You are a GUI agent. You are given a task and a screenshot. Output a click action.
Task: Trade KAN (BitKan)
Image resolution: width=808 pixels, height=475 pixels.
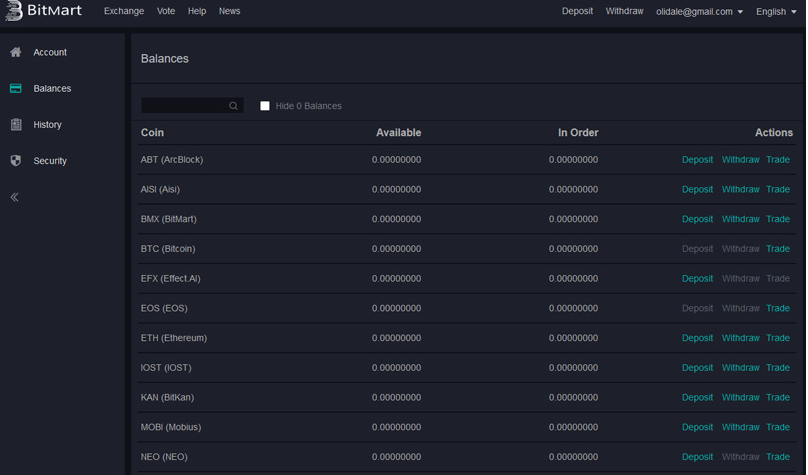(778, 397)
